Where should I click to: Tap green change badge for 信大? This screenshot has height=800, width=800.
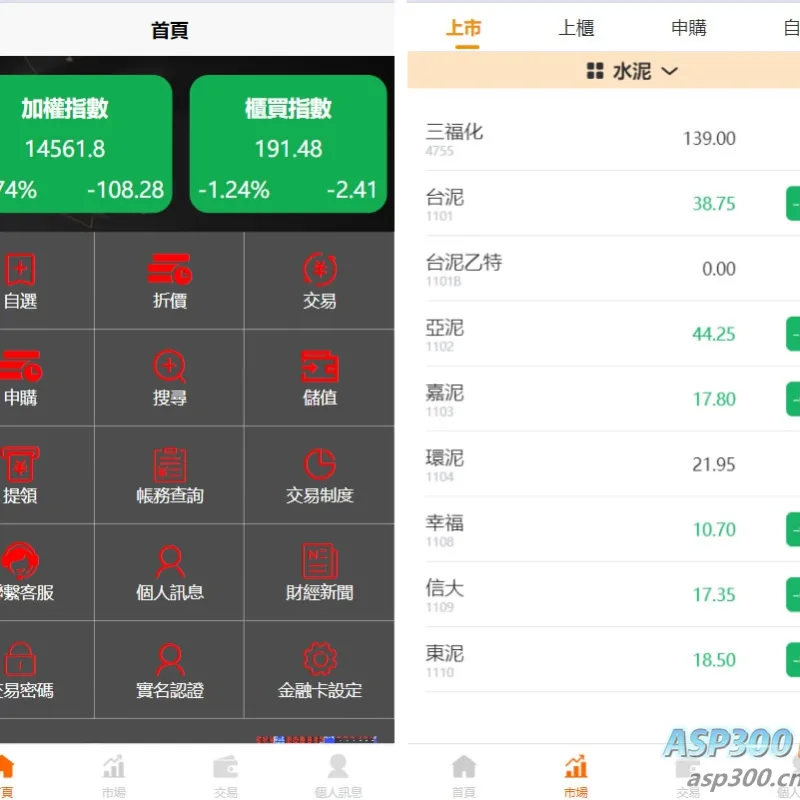(x=793, y=594)
